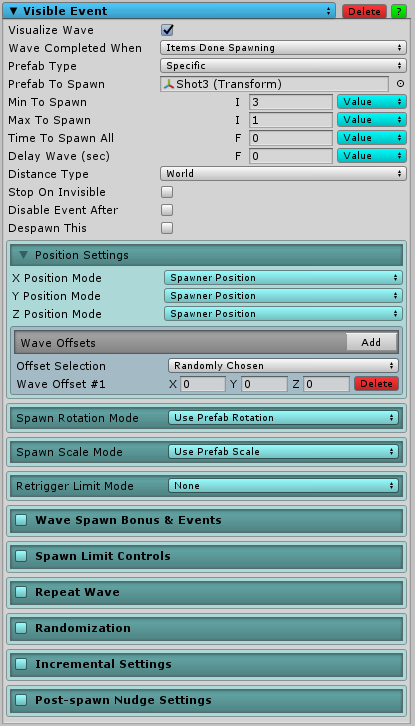Click the object picker circle beside Prefab To Spawn

[x=401, y=84]
